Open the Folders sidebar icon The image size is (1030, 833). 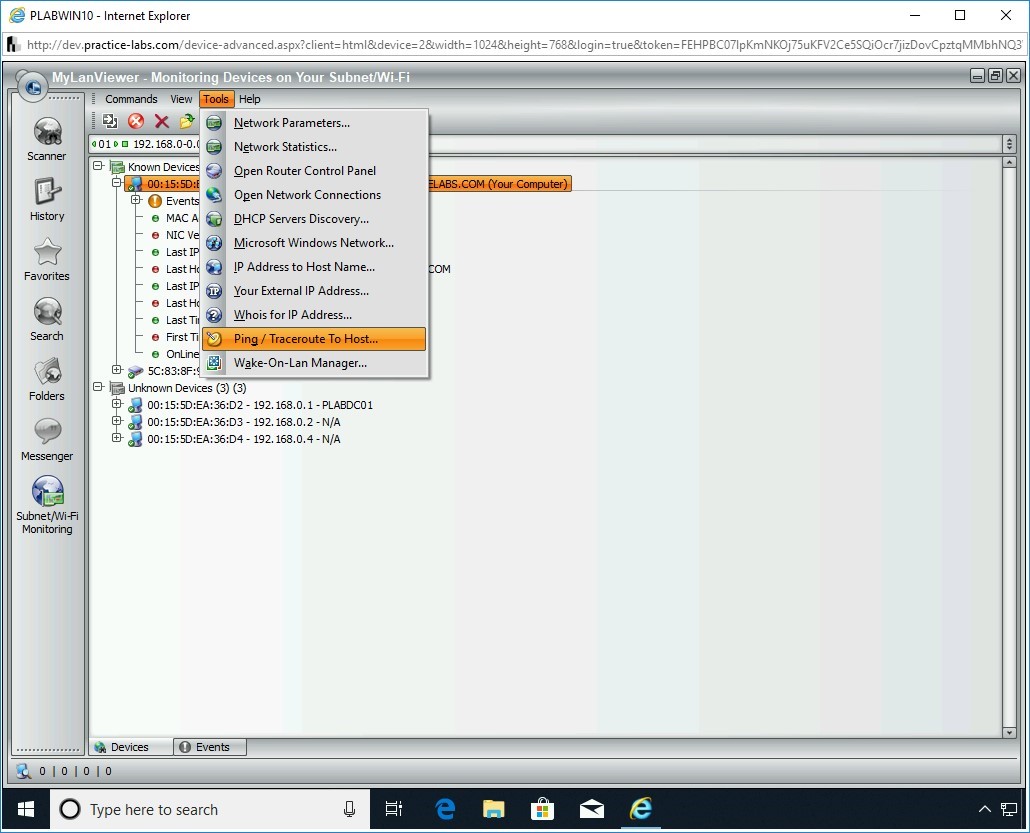pyautogui.click(x=47, y=373)
